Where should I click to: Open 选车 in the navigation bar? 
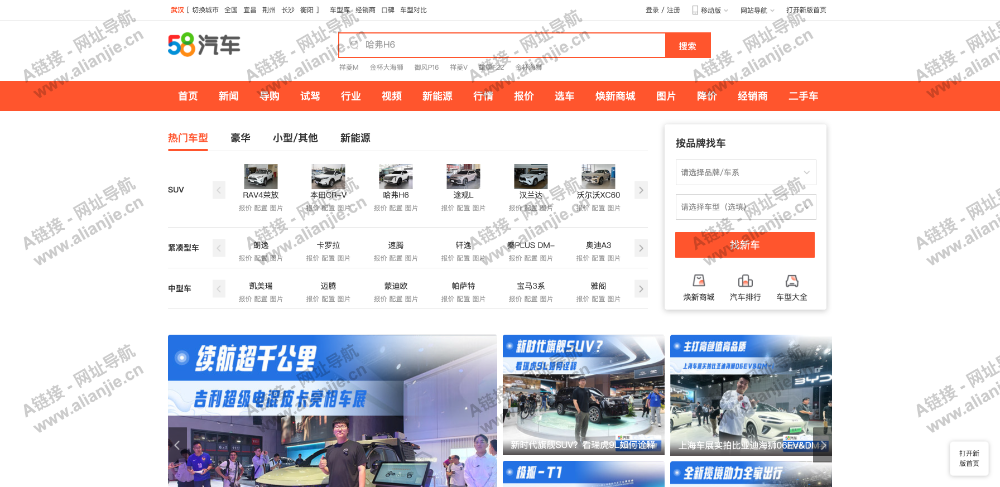(x=564, y=96)
